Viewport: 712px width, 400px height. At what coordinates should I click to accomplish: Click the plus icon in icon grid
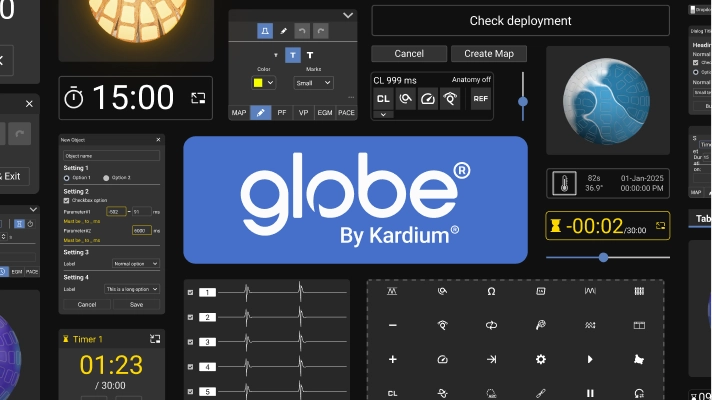[x=393, y=359]
